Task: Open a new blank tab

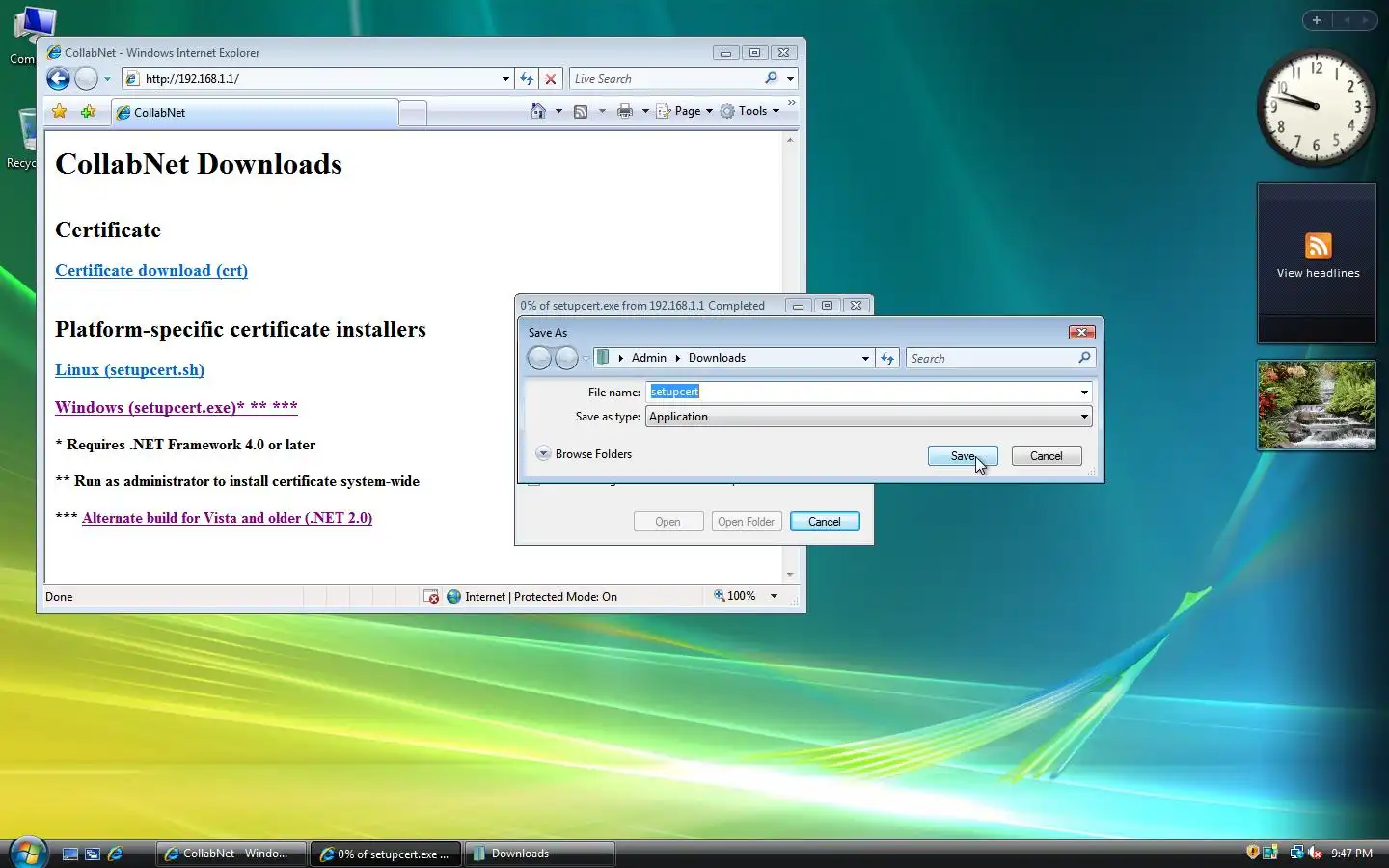Action: coord(413,114)
